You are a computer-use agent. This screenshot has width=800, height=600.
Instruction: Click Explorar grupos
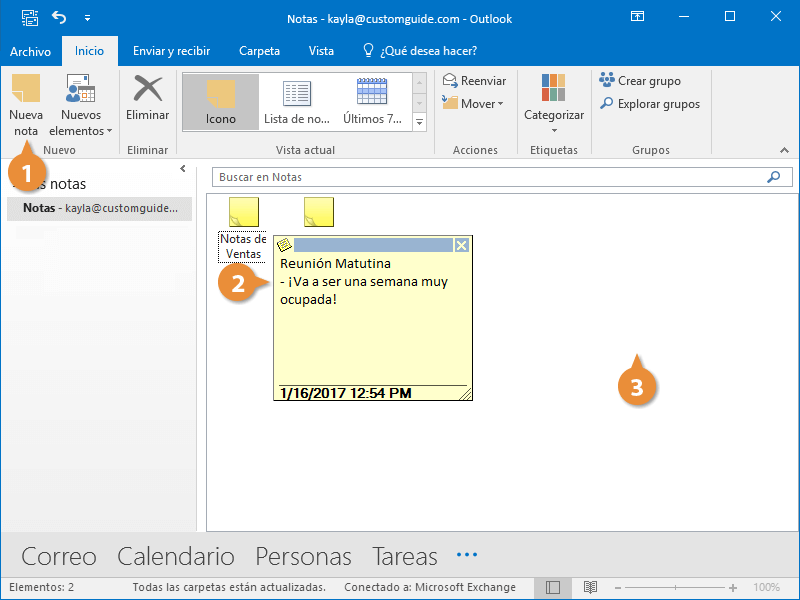(x=649, y=104)
